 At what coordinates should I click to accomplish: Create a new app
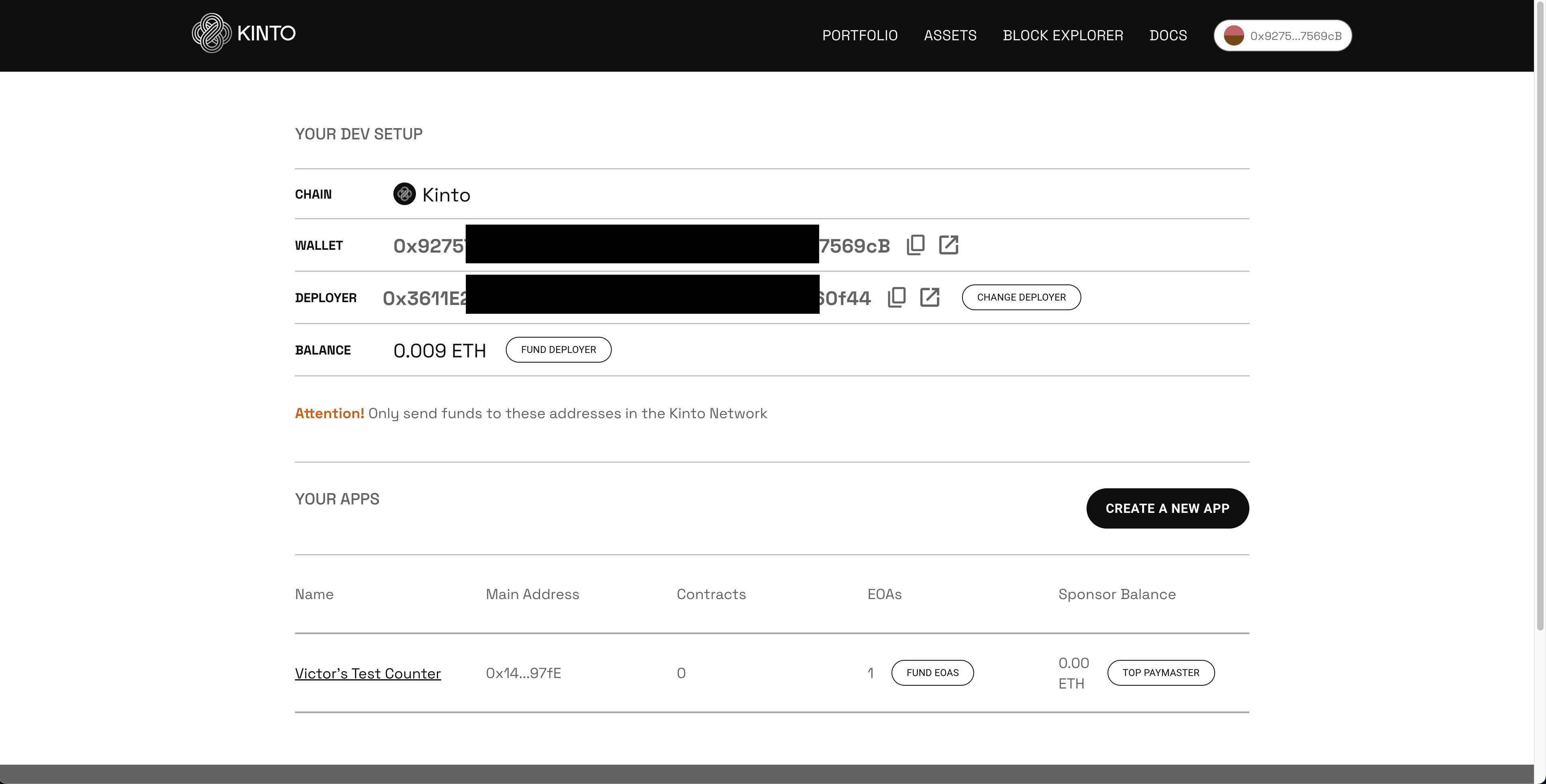click(x=1167, y=509)
